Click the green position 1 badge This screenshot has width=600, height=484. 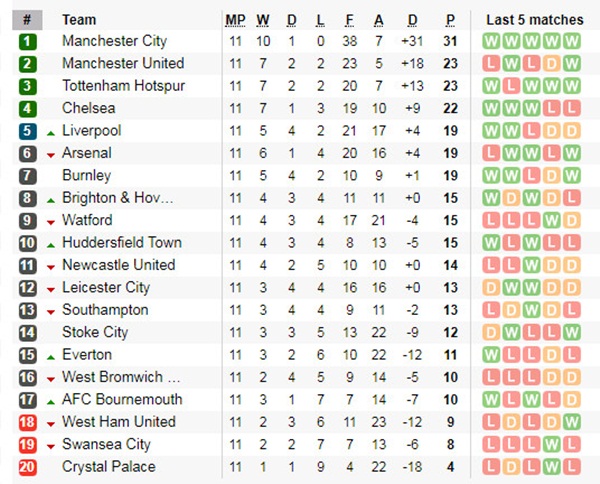[x=27, y=42]
